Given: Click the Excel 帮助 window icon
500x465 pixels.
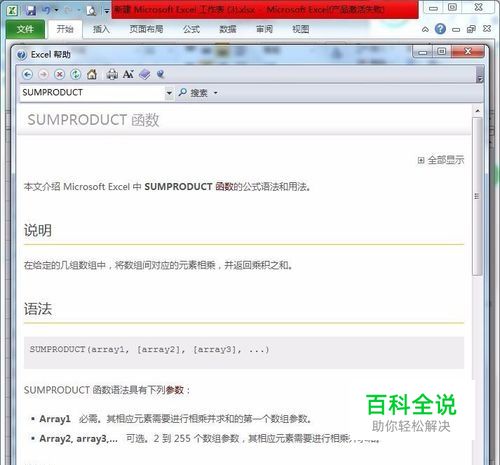Looking at the screenshot, I should (x=21, y=55).
